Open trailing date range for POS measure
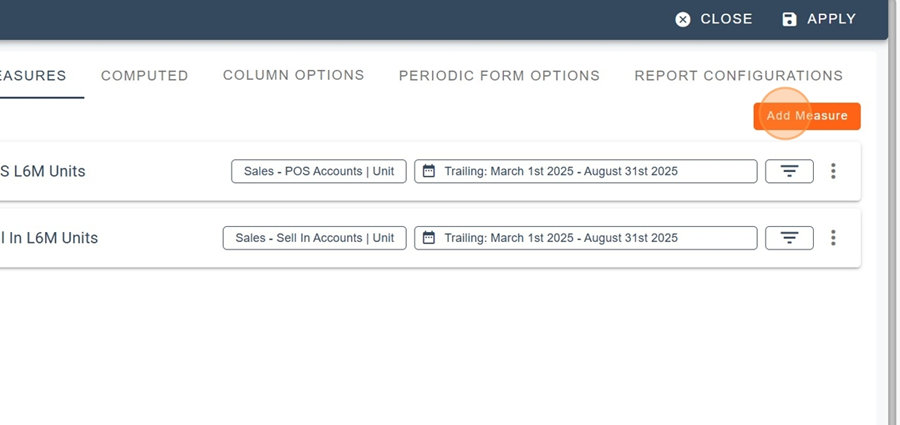Screen dimensions: 900x425 coord(585,171)
